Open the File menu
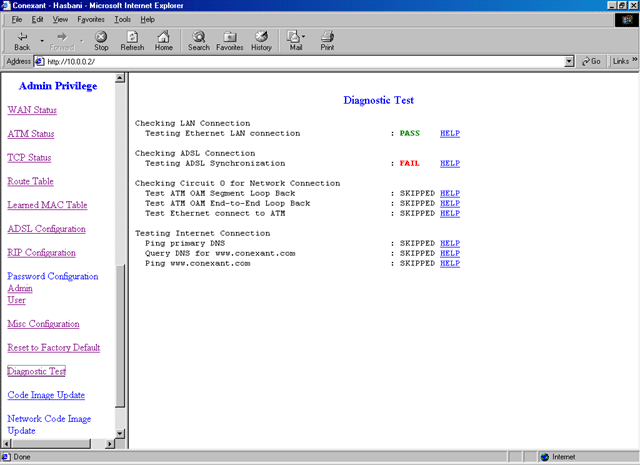This screenshot has width=640, height=465. 17,20
